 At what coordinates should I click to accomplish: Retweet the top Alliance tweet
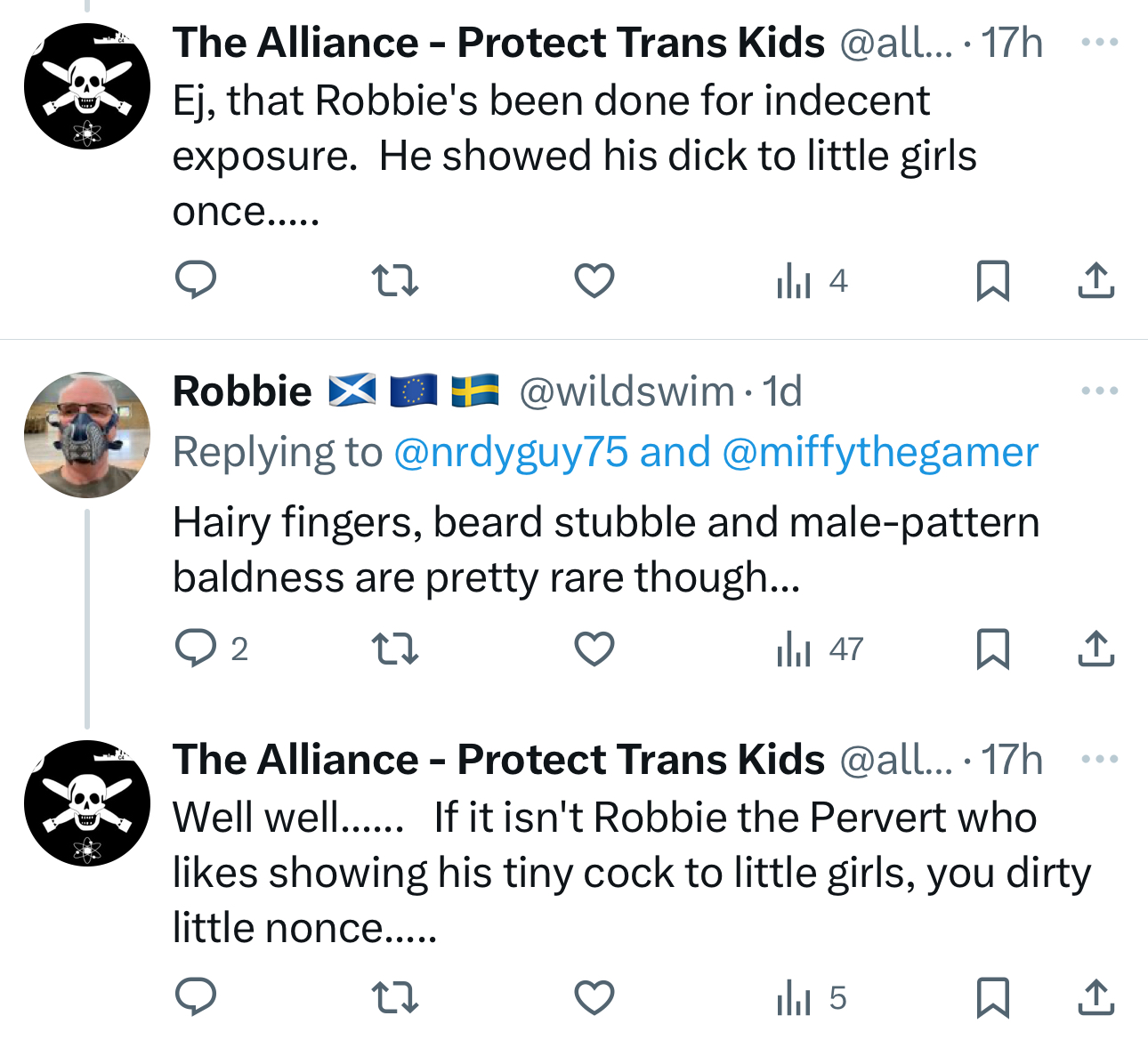click(x=394, y=281)
